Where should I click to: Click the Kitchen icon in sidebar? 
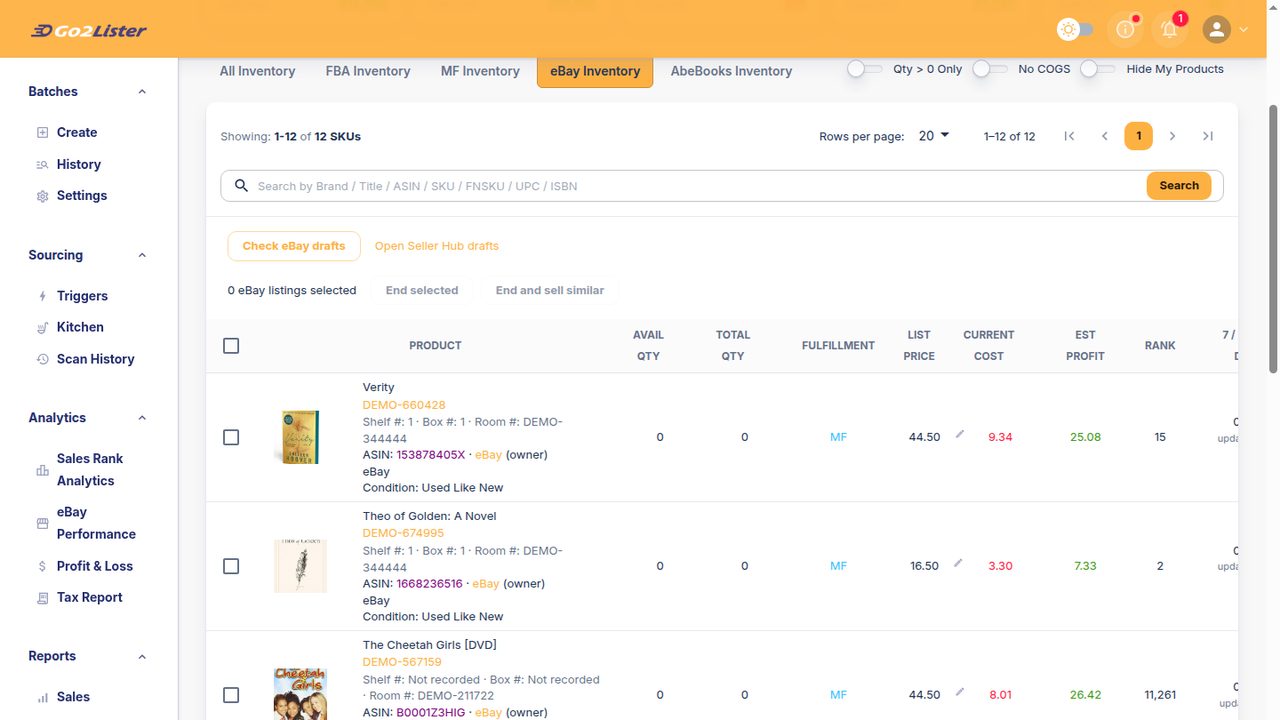42,327
